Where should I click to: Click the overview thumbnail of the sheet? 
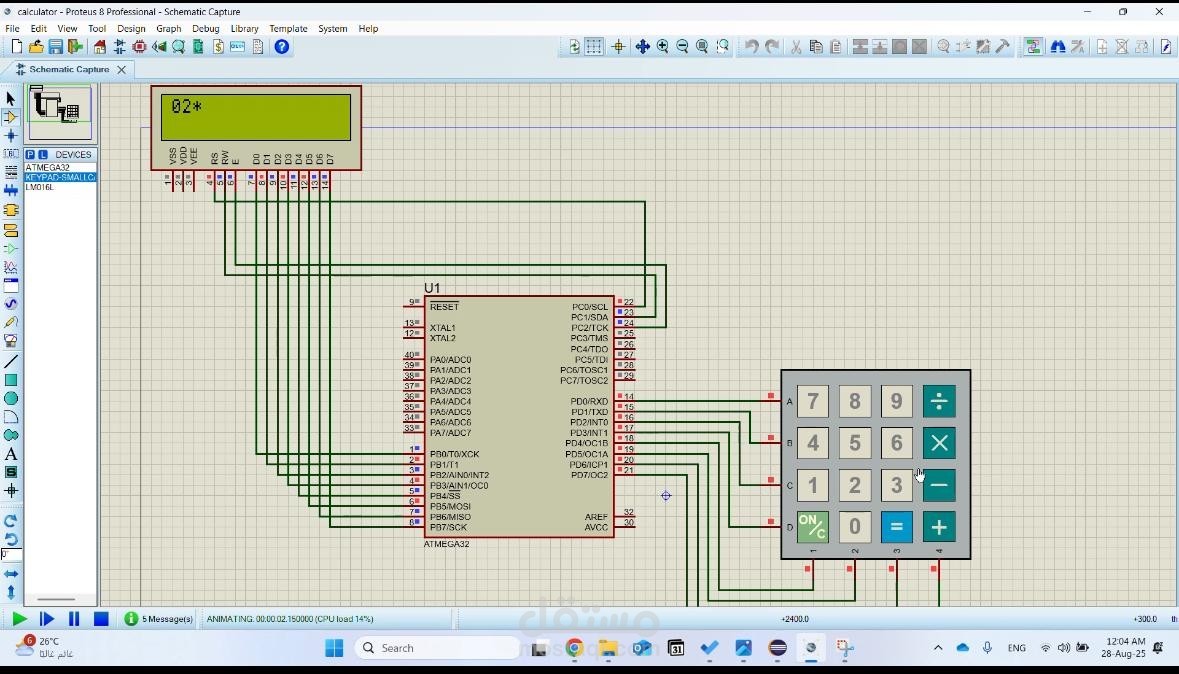[60, 113]
